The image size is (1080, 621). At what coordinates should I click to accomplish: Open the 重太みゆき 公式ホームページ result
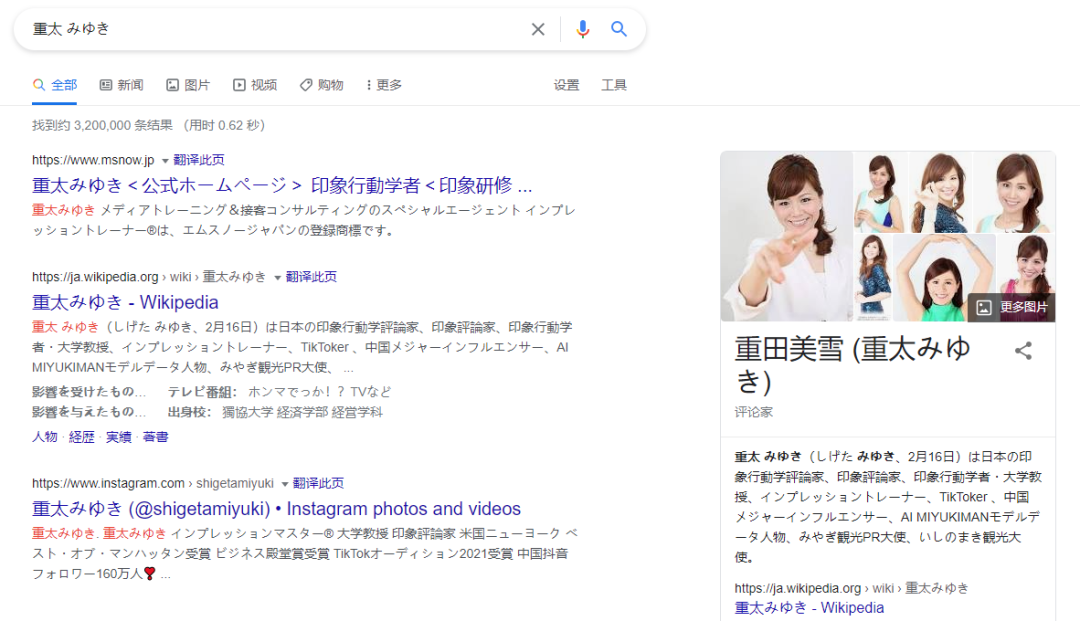[282, 185]
